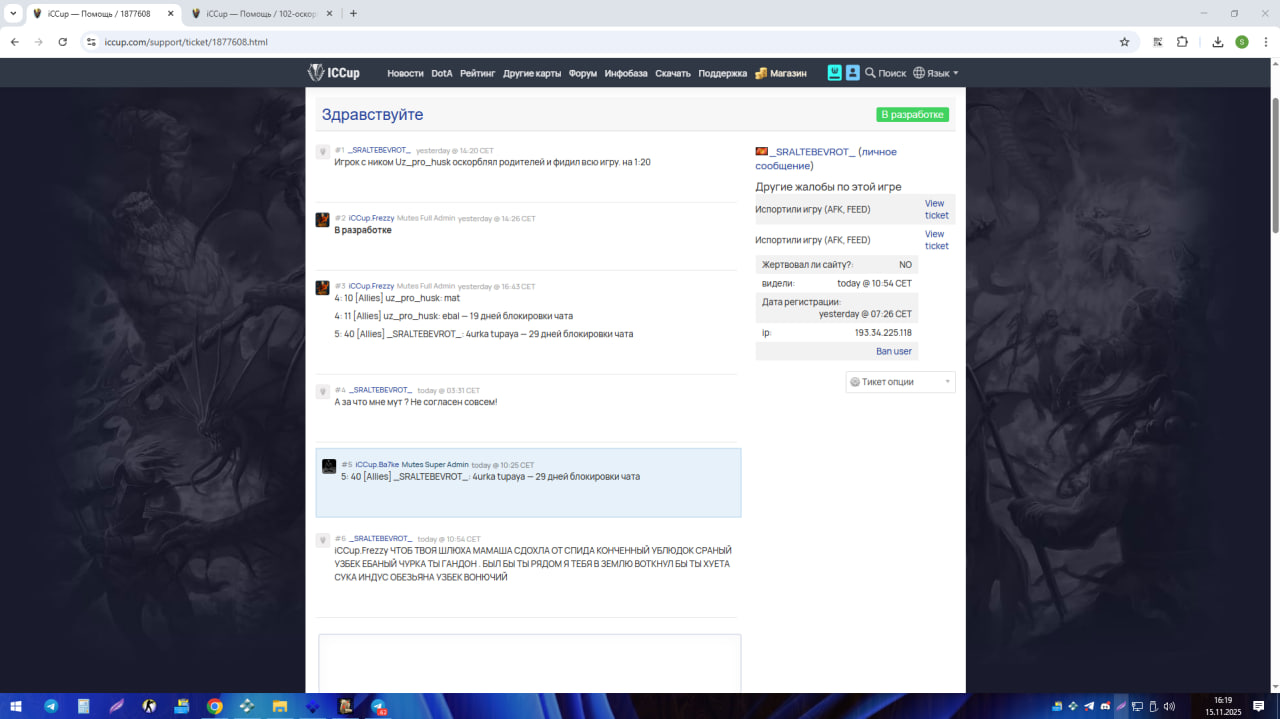This screenshot has width=1280, height=719.
Task: Open the blue user profile icon
Action: (852, 73)
